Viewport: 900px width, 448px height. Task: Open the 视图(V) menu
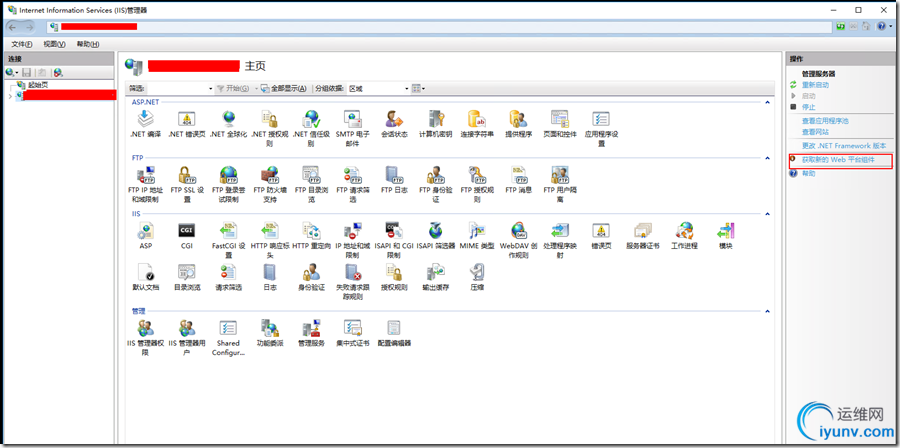[x=55, y=44]
